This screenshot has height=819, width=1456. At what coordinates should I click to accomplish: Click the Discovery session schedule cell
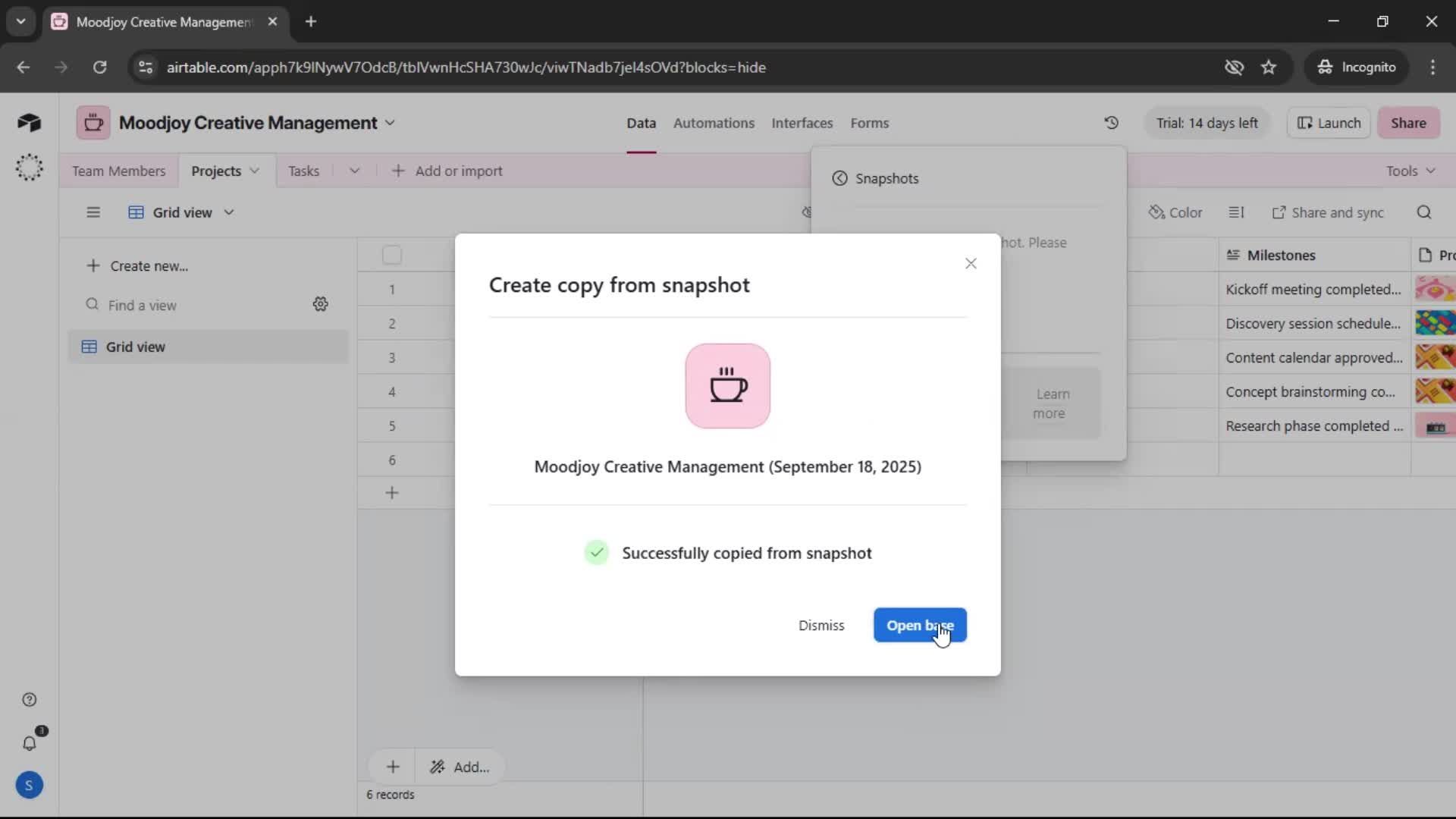pyautogui.click(x=1314, y=323)
